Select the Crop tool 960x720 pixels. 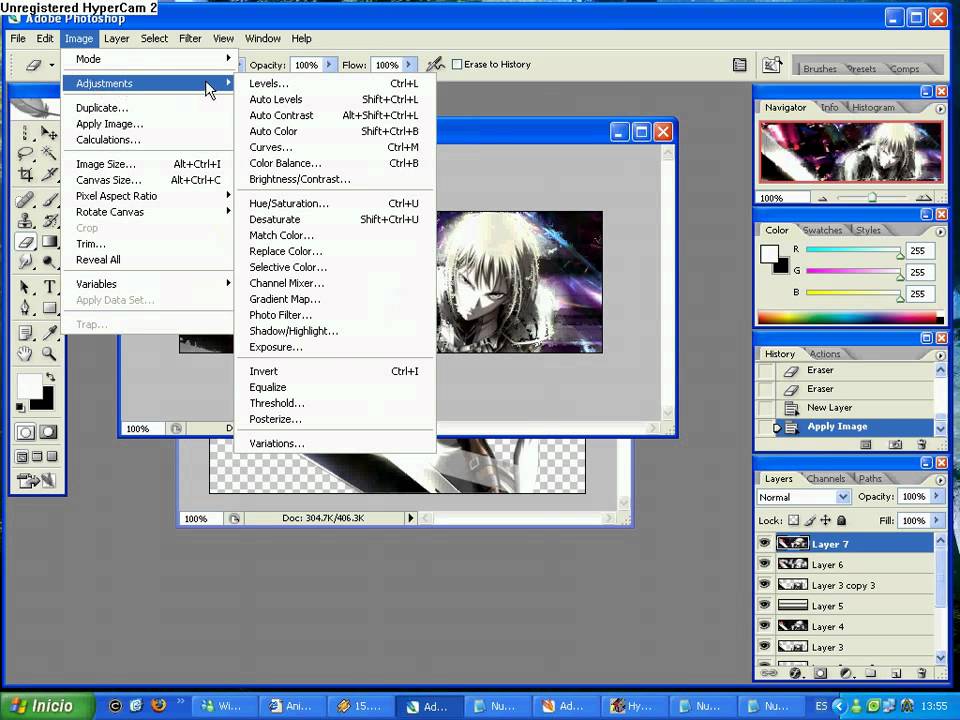pos(25,175)
